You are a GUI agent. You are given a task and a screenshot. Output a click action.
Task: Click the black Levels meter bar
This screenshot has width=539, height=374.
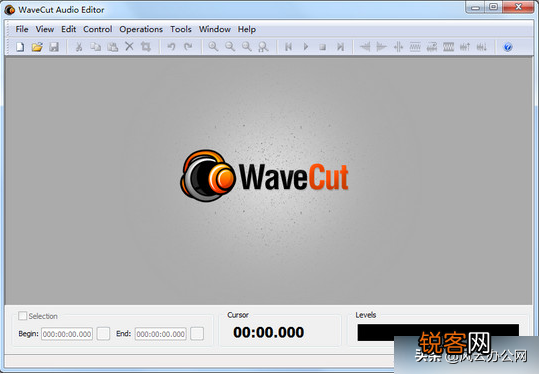438,332
